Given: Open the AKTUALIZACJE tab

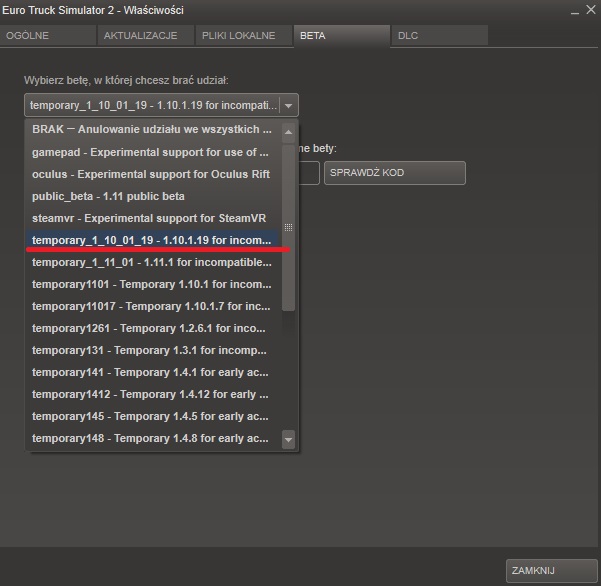Looking at the screenshot, I should pyautogui.click(x=146, y=36).
